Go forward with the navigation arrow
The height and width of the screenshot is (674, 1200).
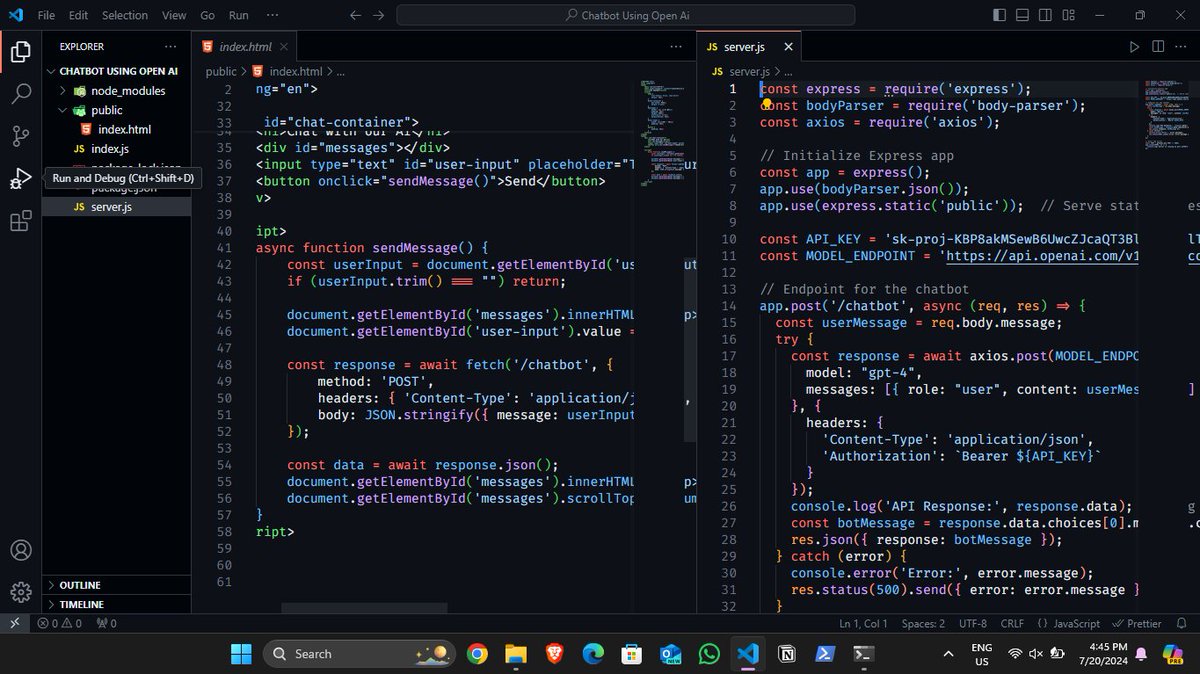click(378, 15)
